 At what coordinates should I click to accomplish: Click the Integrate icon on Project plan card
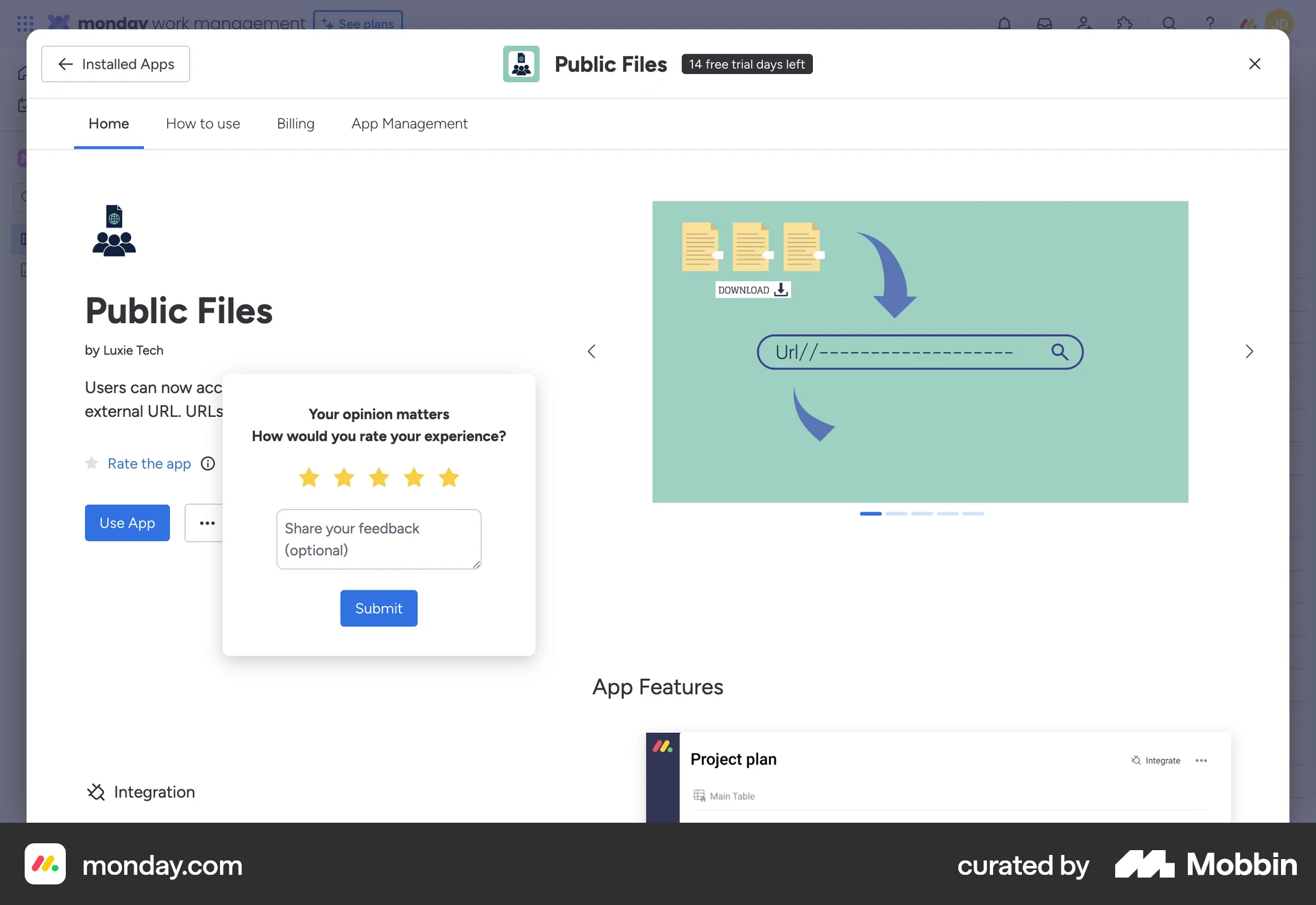(1136, 760)
